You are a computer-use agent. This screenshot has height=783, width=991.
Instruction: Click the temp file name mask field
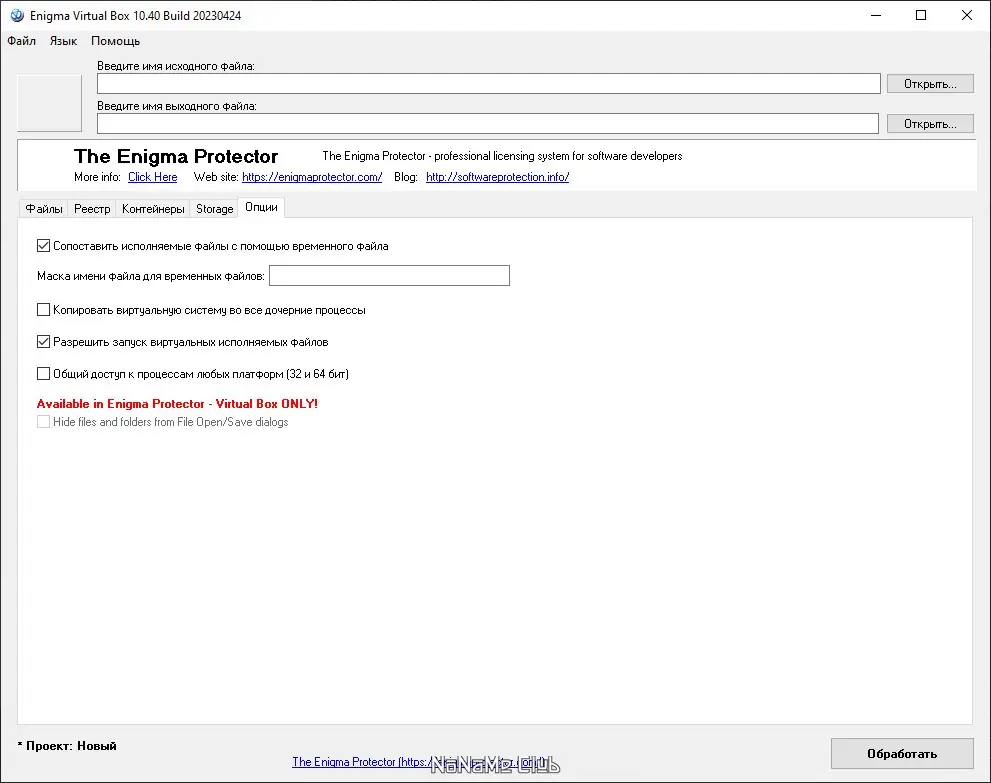pos(389,276)
